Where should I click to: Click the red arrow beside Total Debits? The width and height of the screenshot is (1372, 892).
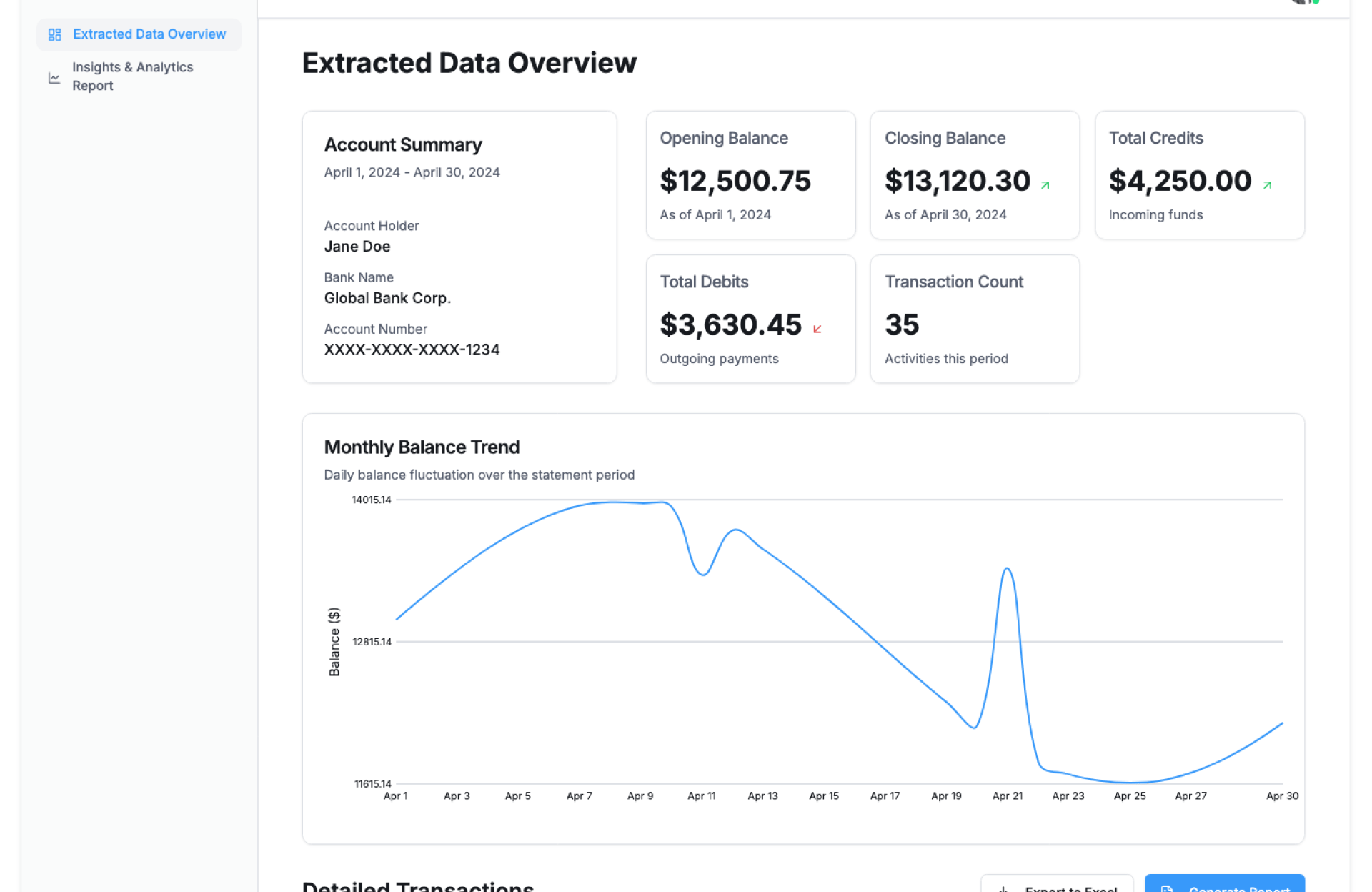point(817,329)
